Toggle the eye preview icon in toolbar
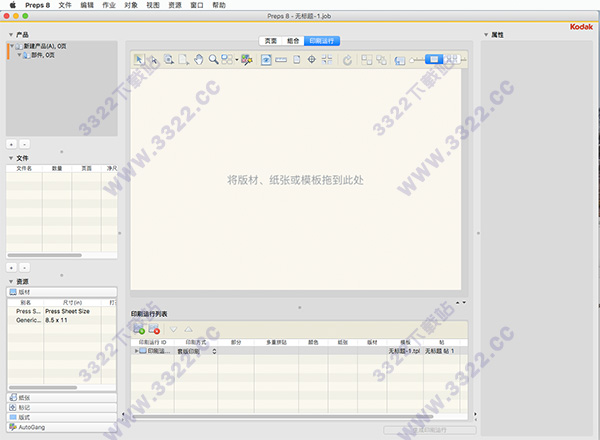Viewport: 600px width, 440px height. [x=266, y=59]
